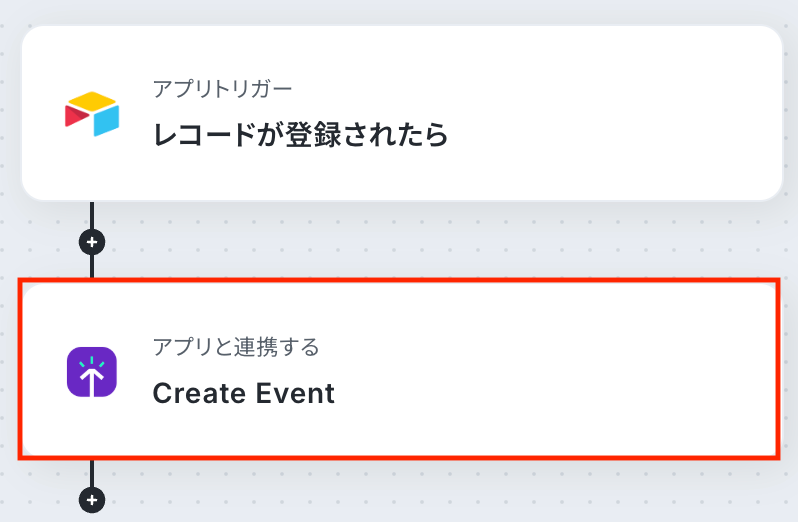Click the connector line below Create Event card
Image resolution: width=798 pixels, height=522 pixels.
point(92,474)
